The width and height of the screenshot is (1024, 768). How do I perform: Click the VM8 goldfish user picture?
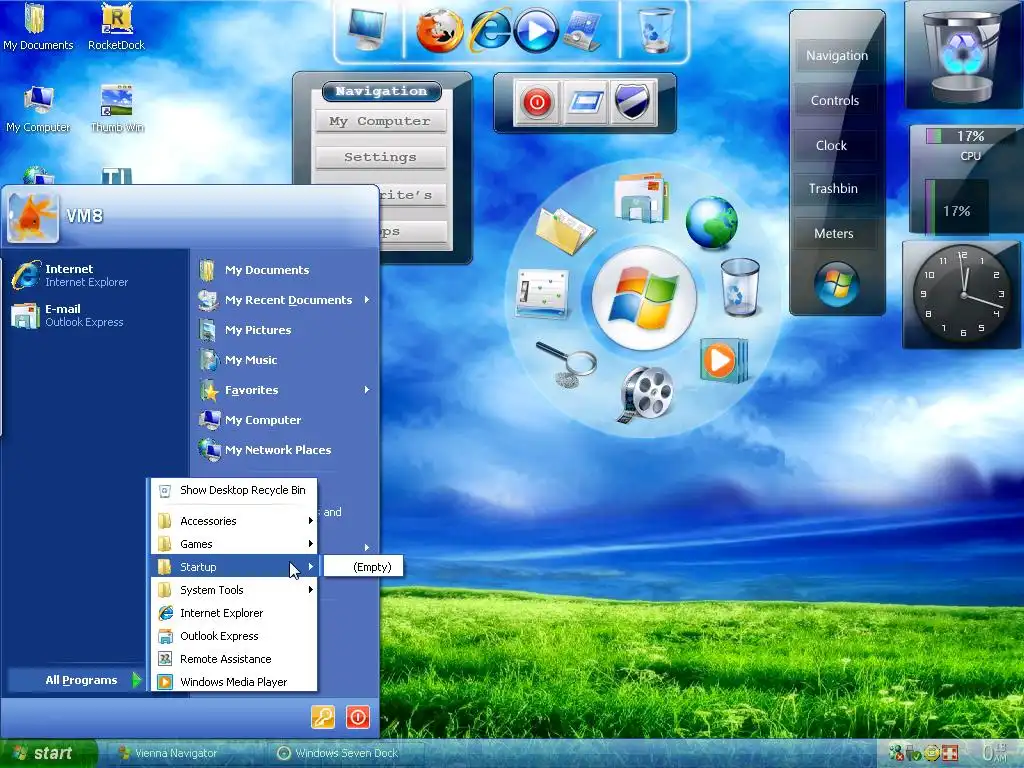click(x=33, y=217)
